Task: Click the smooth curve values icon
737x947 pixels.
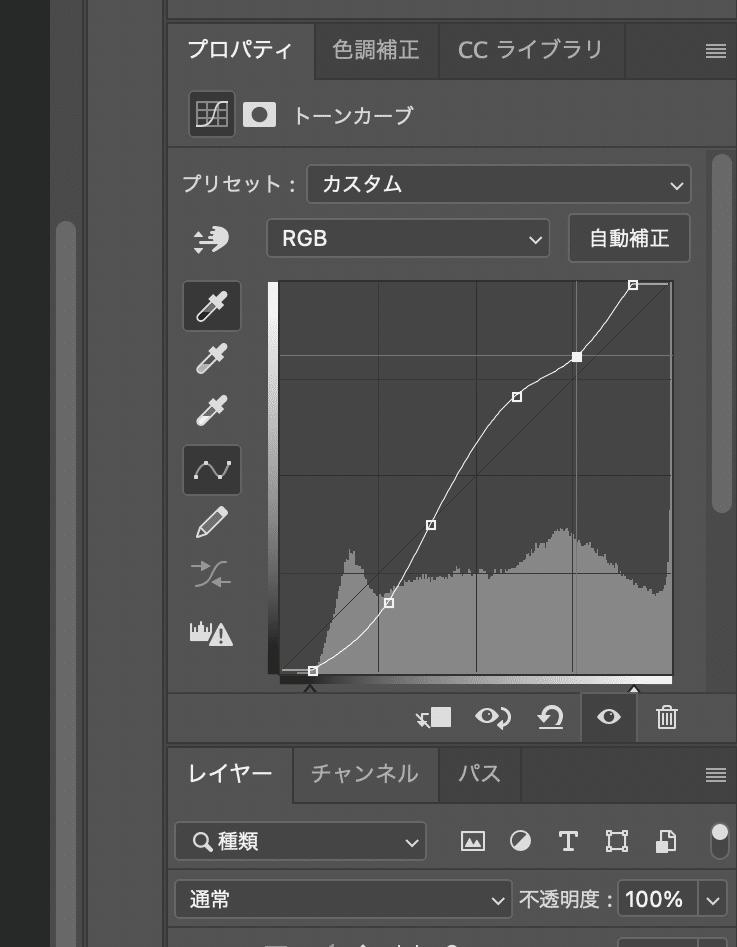Action: pos(211,574)
